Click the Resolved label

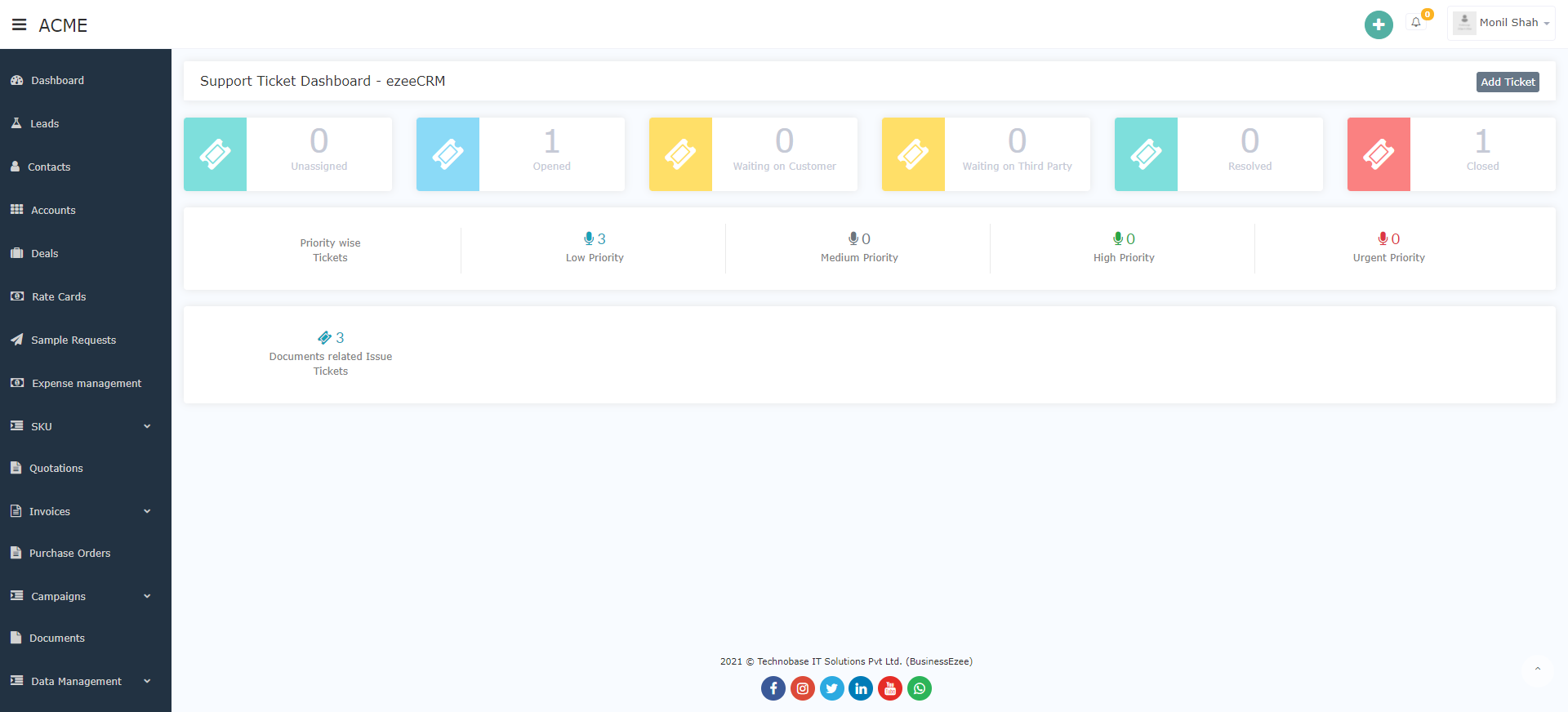point(1250,167)
